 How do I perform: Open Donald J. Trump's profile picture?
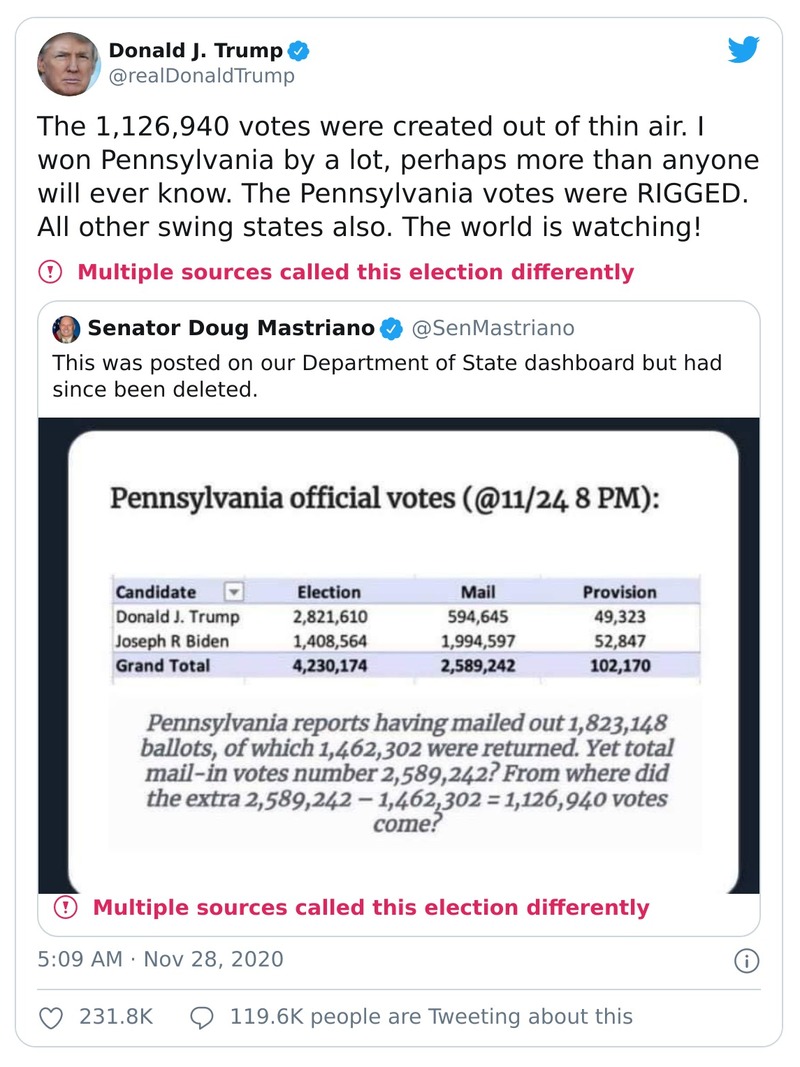(x=69, y=62)
